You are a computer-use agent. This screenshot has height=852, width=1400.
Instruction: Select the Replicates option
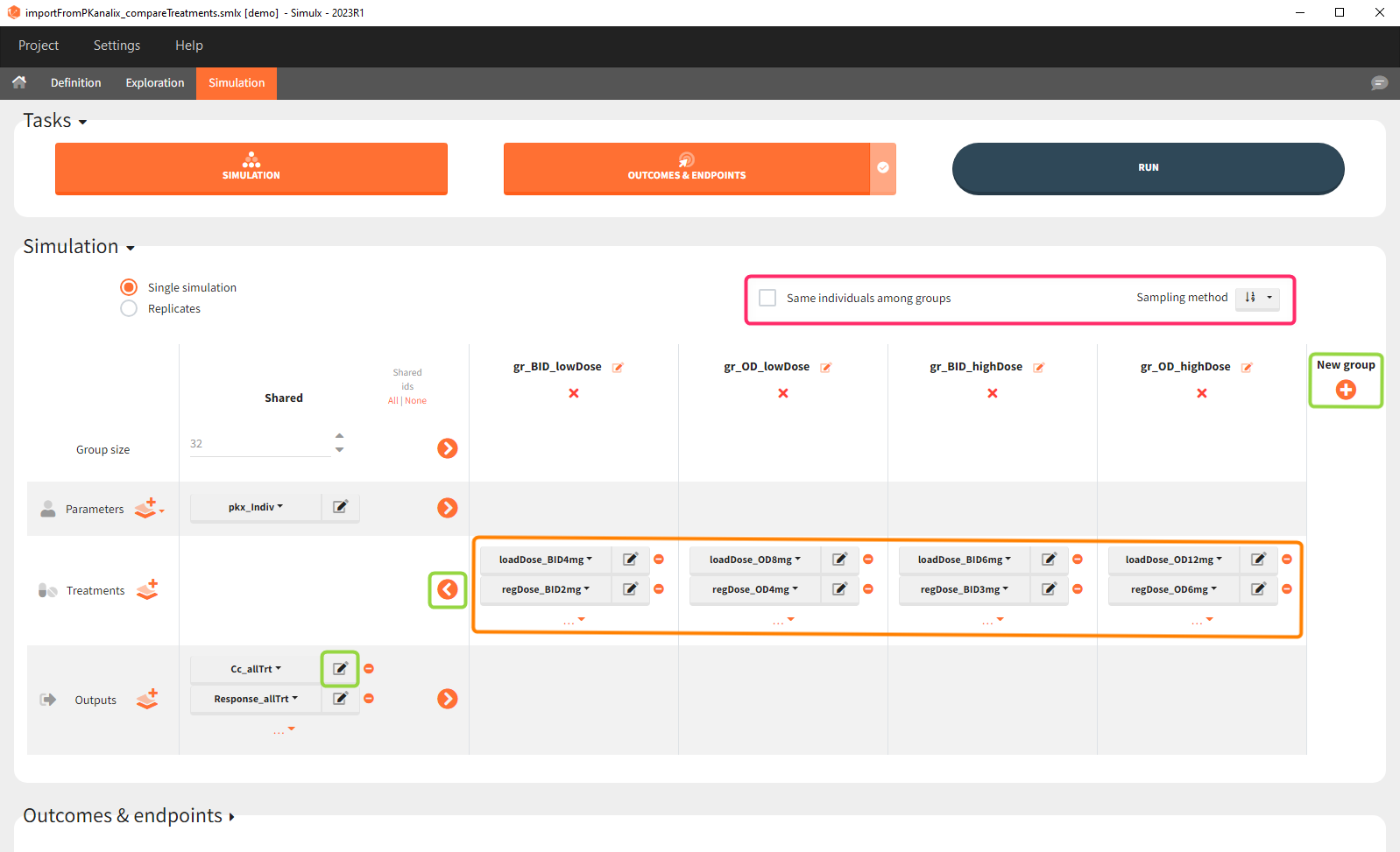click(129, 308)
